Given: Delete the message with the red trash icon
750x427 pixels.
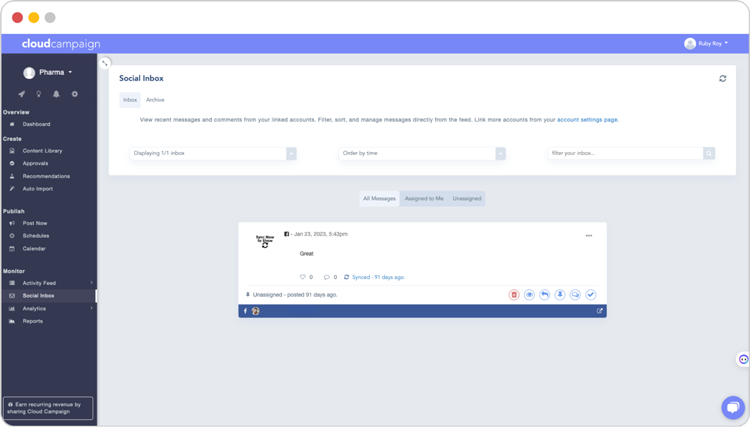Looking at the screenshot, I should click(514, 295).
